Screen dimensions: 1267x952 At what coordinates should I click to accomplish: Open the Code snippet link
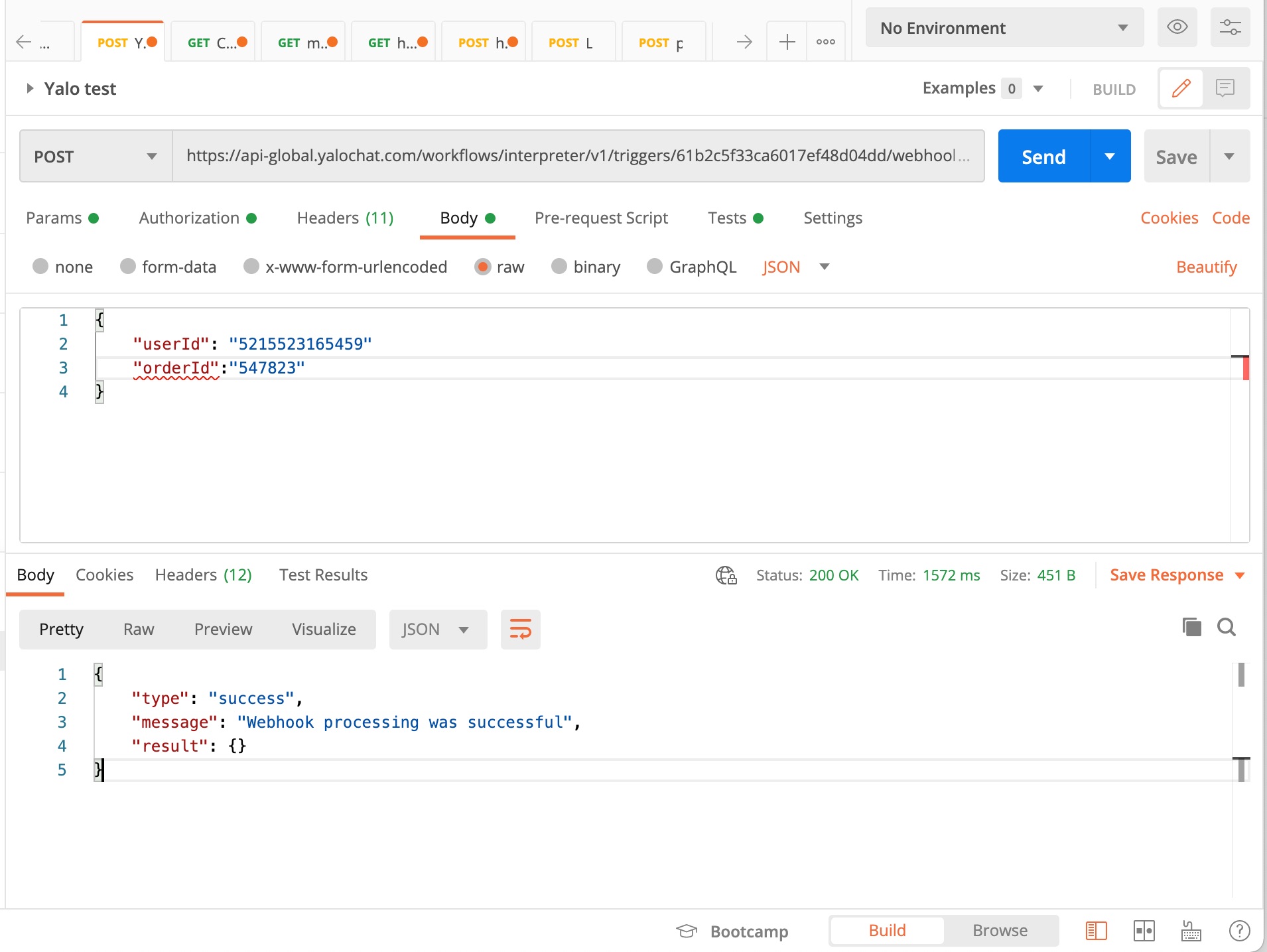coord(1231,218)
